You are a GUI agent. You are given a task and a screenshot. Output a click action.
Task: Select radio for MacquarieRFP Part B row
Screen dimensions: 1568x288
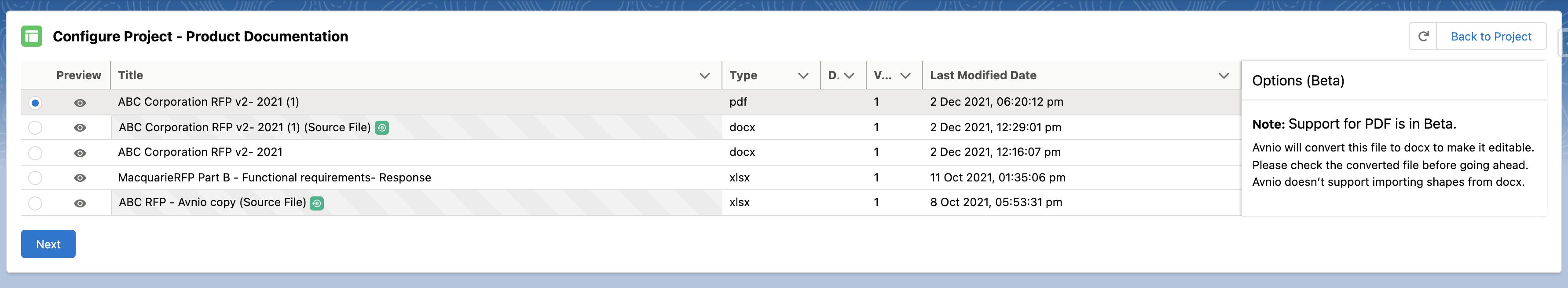coord(35,178)
